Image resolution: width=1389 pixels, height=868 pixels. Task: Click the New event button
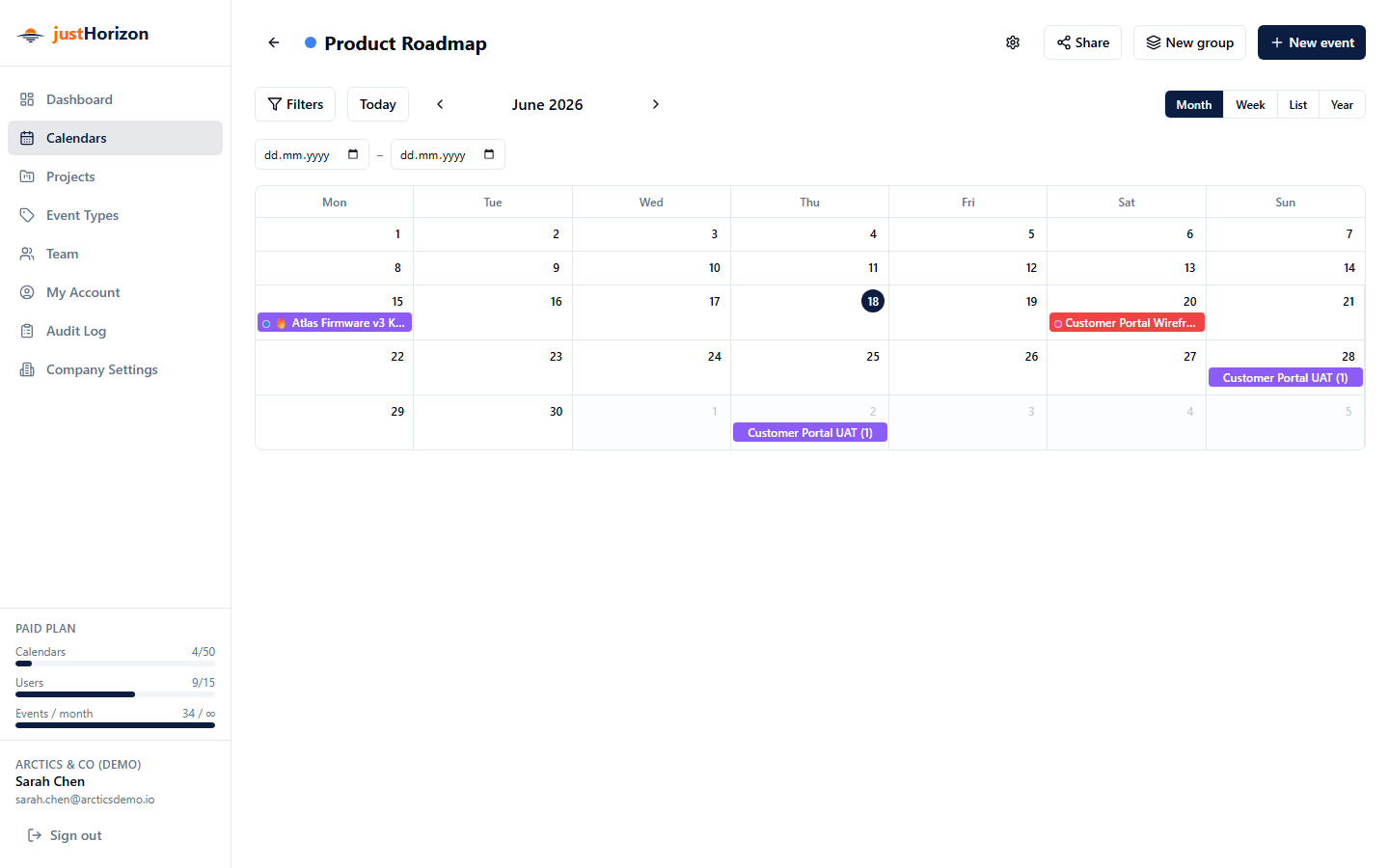coord(1312,42)
